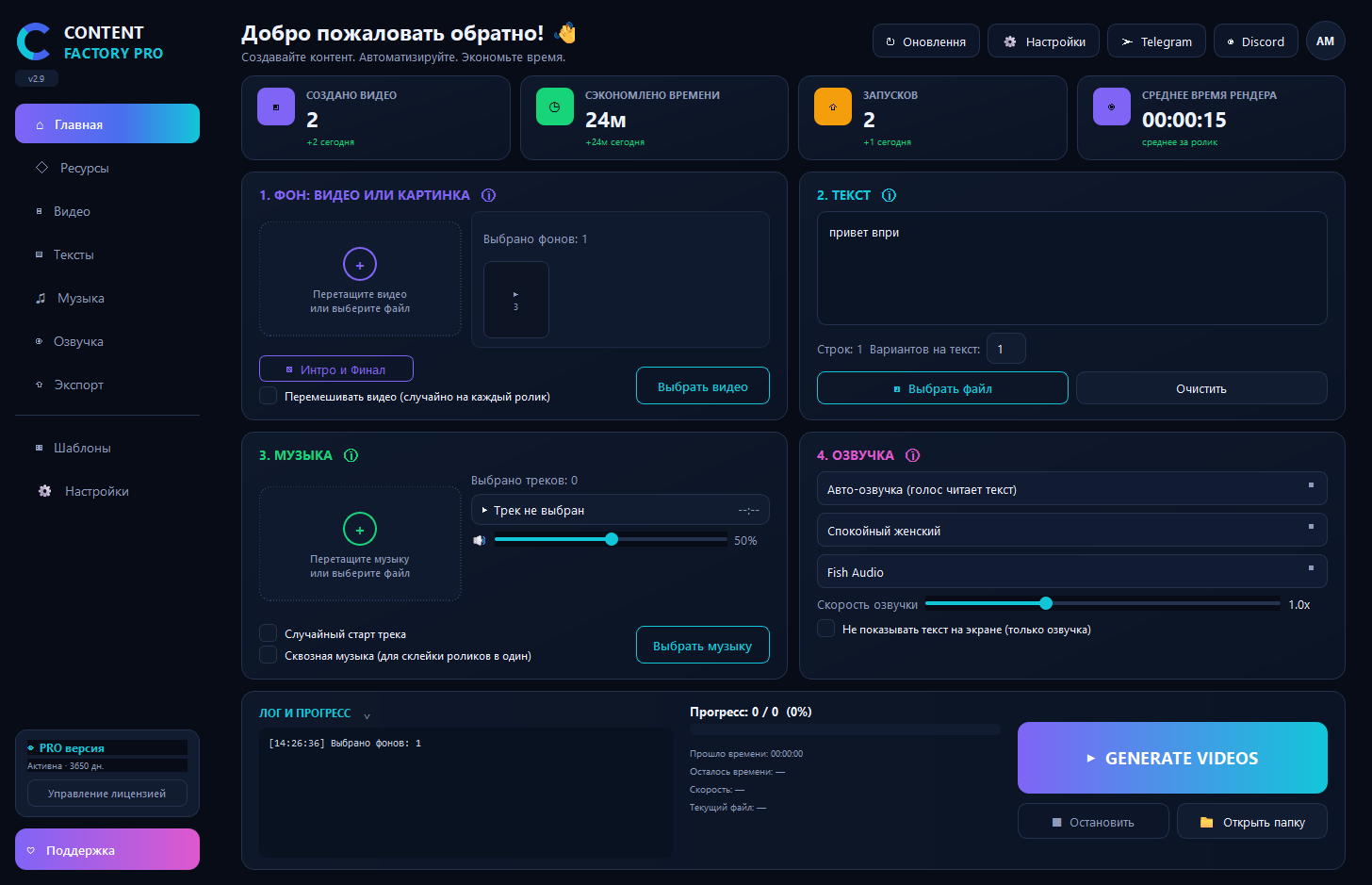Click the progress bar under Прогресс
1372x885 pixels.
[845, 729]
